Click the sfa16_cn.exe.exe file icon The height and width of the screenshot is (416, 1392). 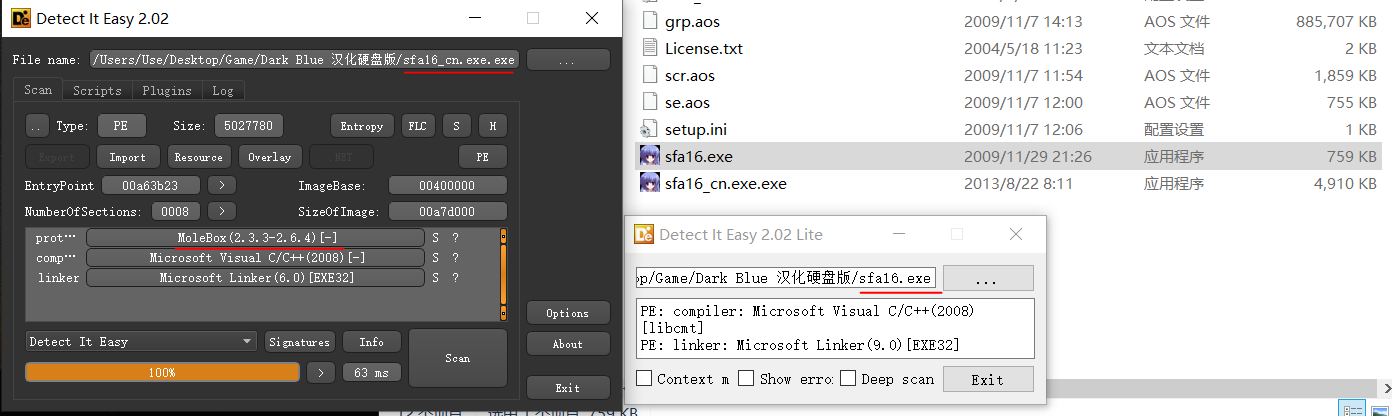click(x=650, y=184)
